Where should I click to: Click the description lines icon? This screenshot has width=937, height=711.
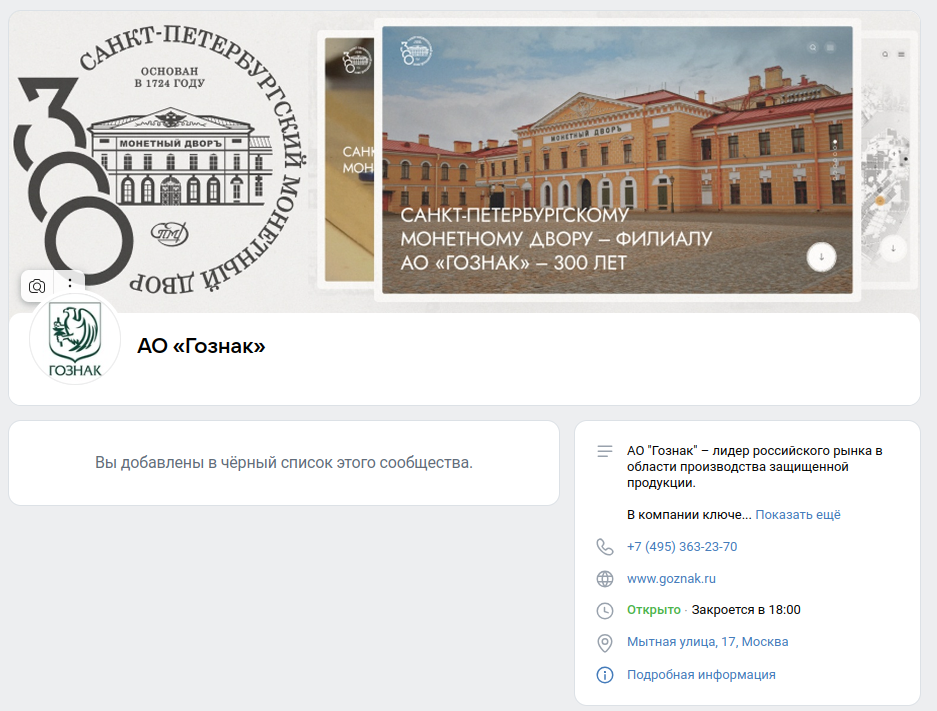(605, 451)
